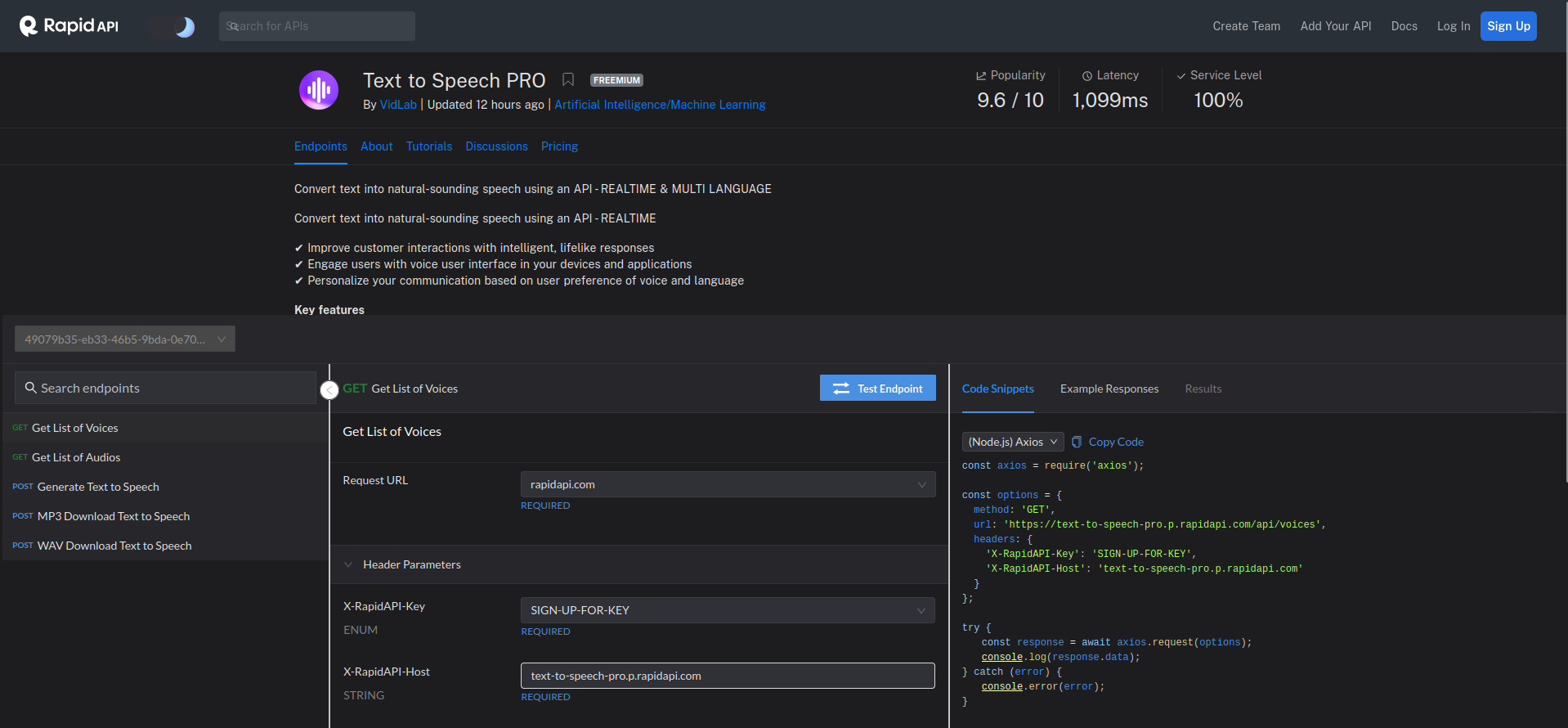Switch to the Pricing tab
This screenshot has height=728, width=1568.
coord(559,146)
